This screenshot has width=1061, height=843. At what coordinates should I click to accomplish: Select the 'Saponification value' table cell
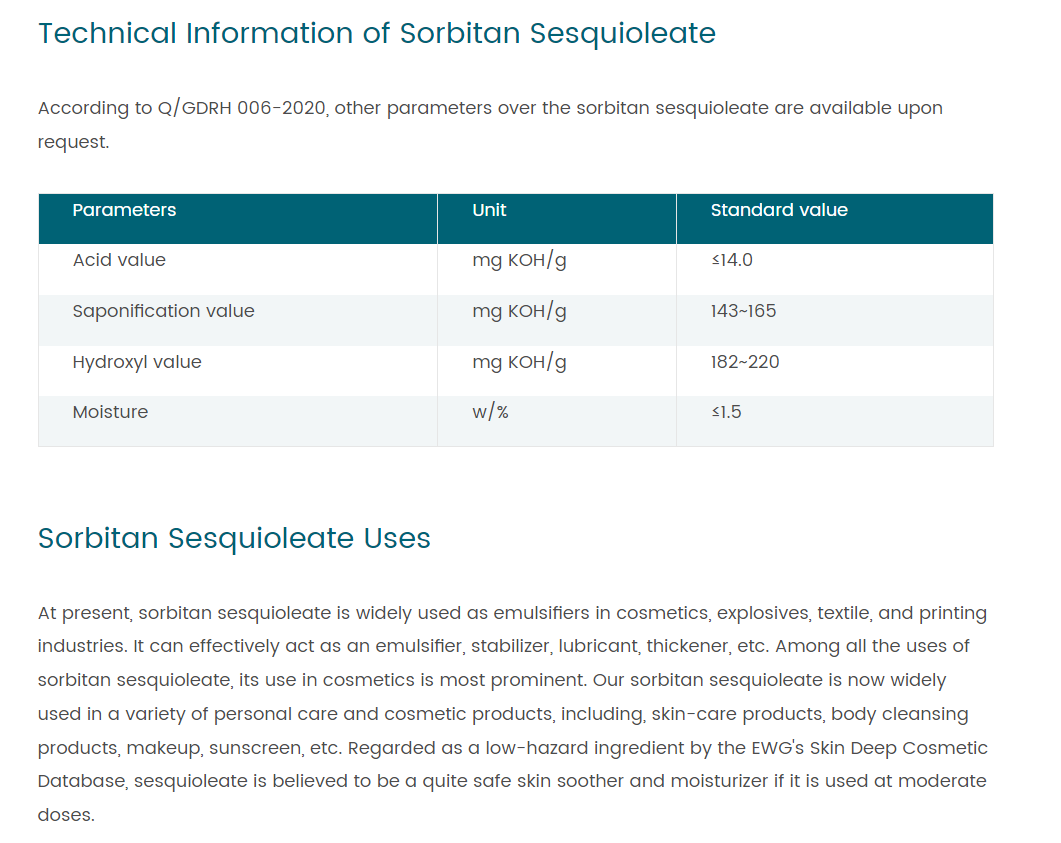[163, 311]
